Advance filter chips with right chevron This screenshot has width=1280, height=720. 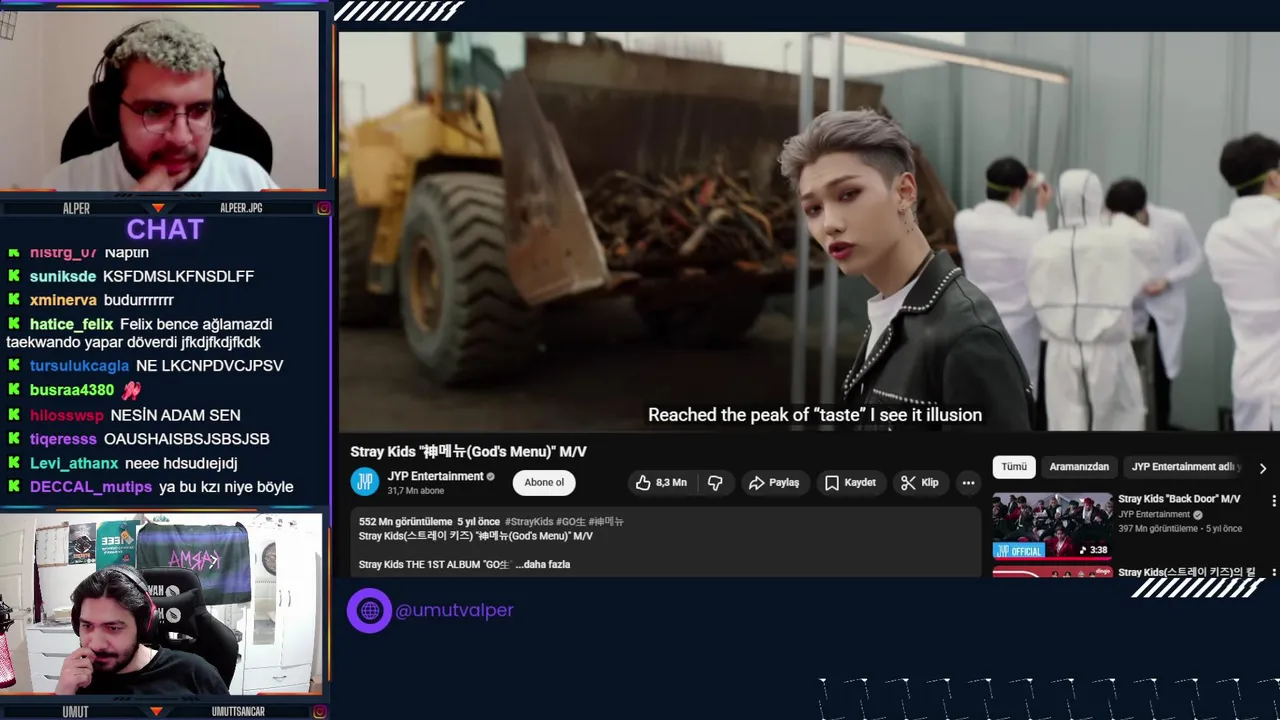[x=1262, y=468]
